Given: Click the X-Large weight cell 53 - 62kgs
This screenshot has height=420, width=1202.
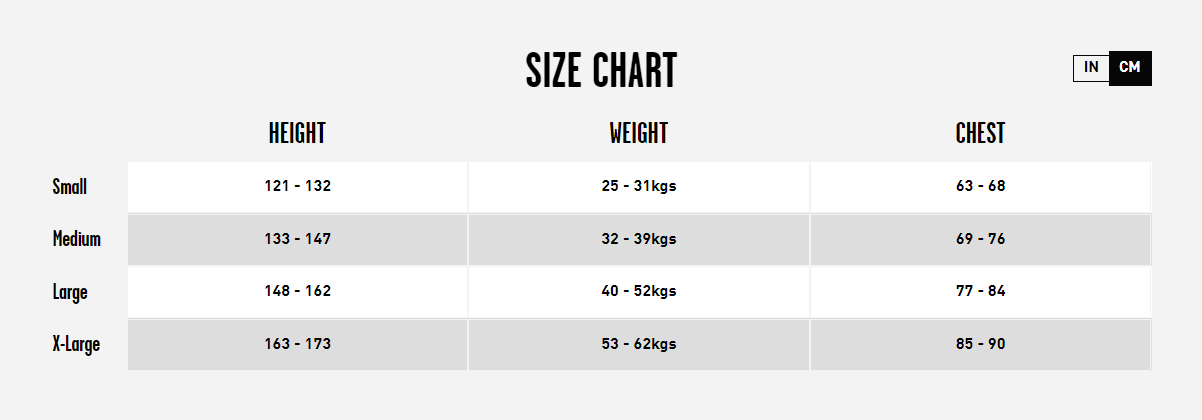Looking at the screenshot, I should tap(639, 344).
